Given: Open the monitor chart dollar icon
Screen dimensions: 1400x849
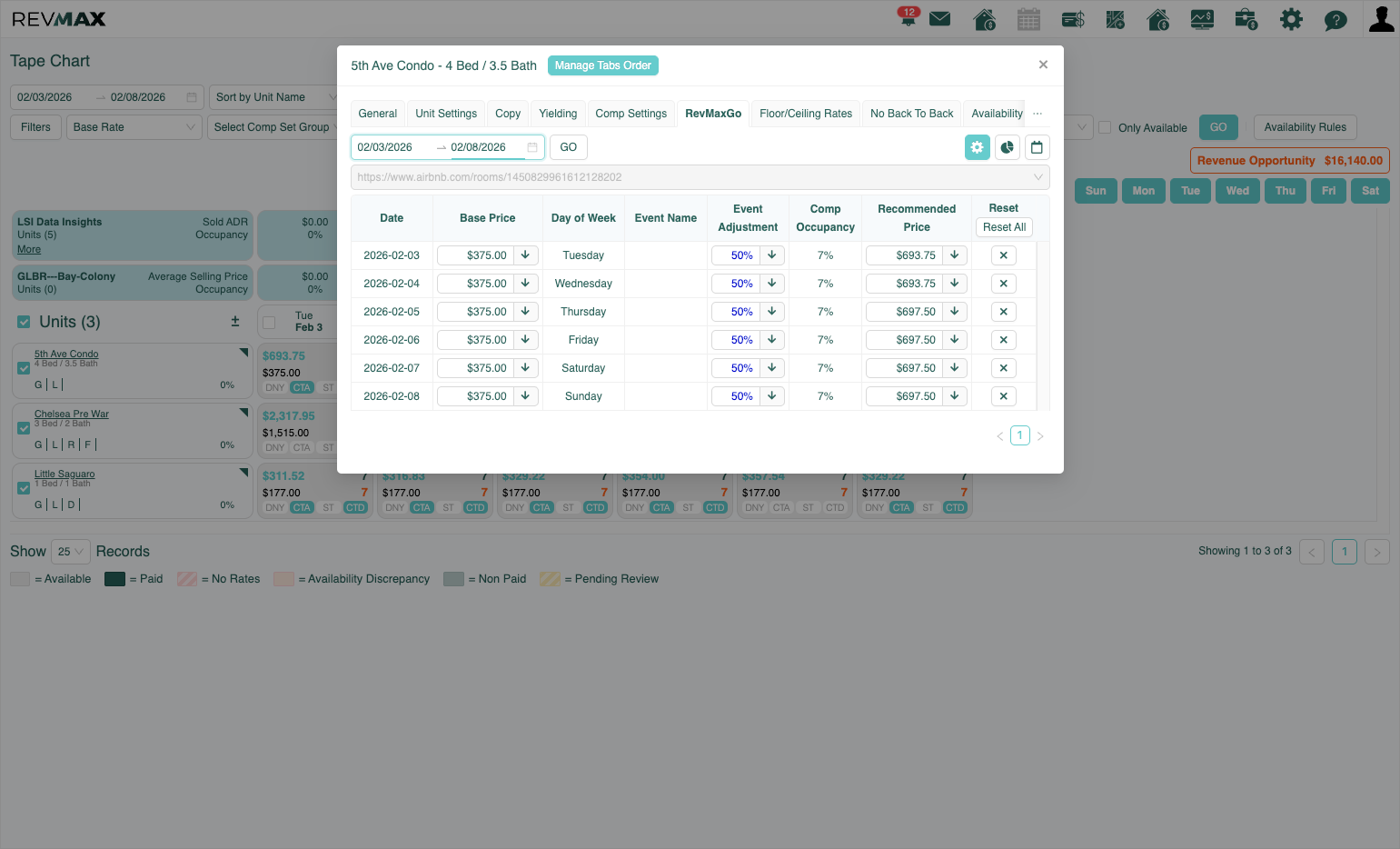Looking at the screenshot, I should (x=1202, y=19).
